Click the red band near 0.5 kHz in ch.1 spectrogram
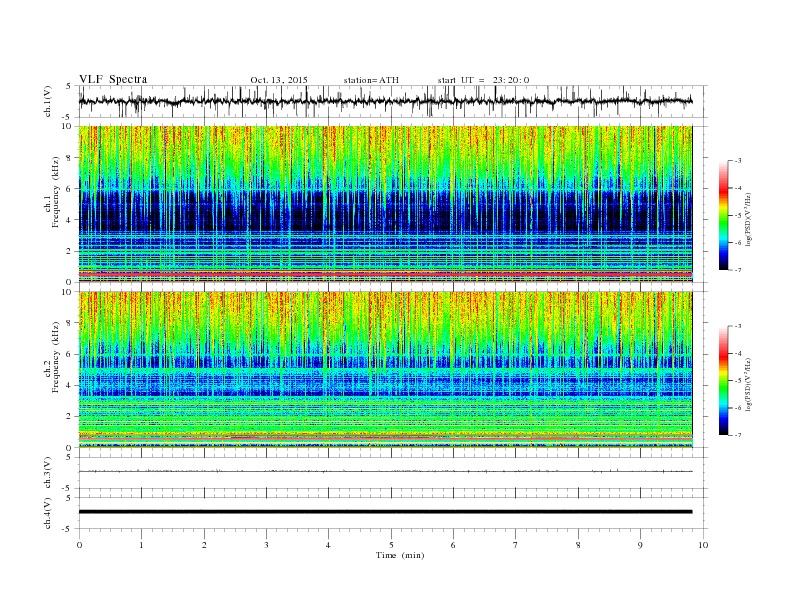Image resolution: width=792 pixels, height=612 pixels. point(385,274)
